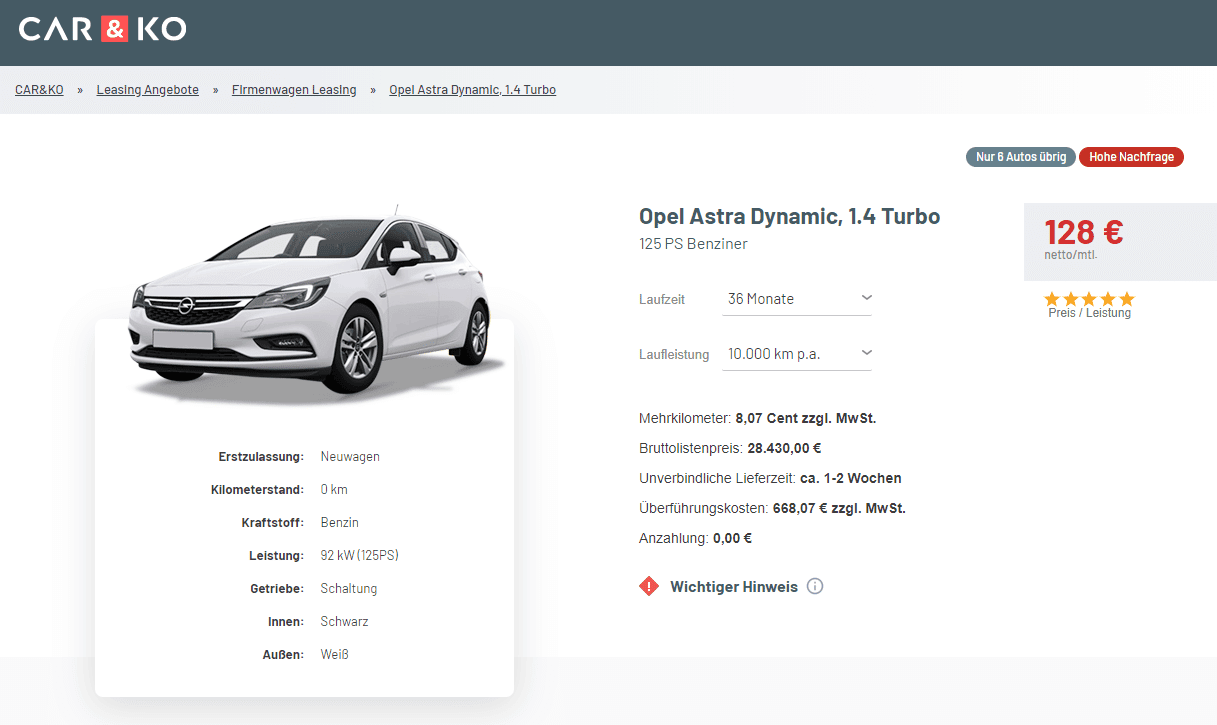Click the CAR&KO logo in the header

(102, 29)
